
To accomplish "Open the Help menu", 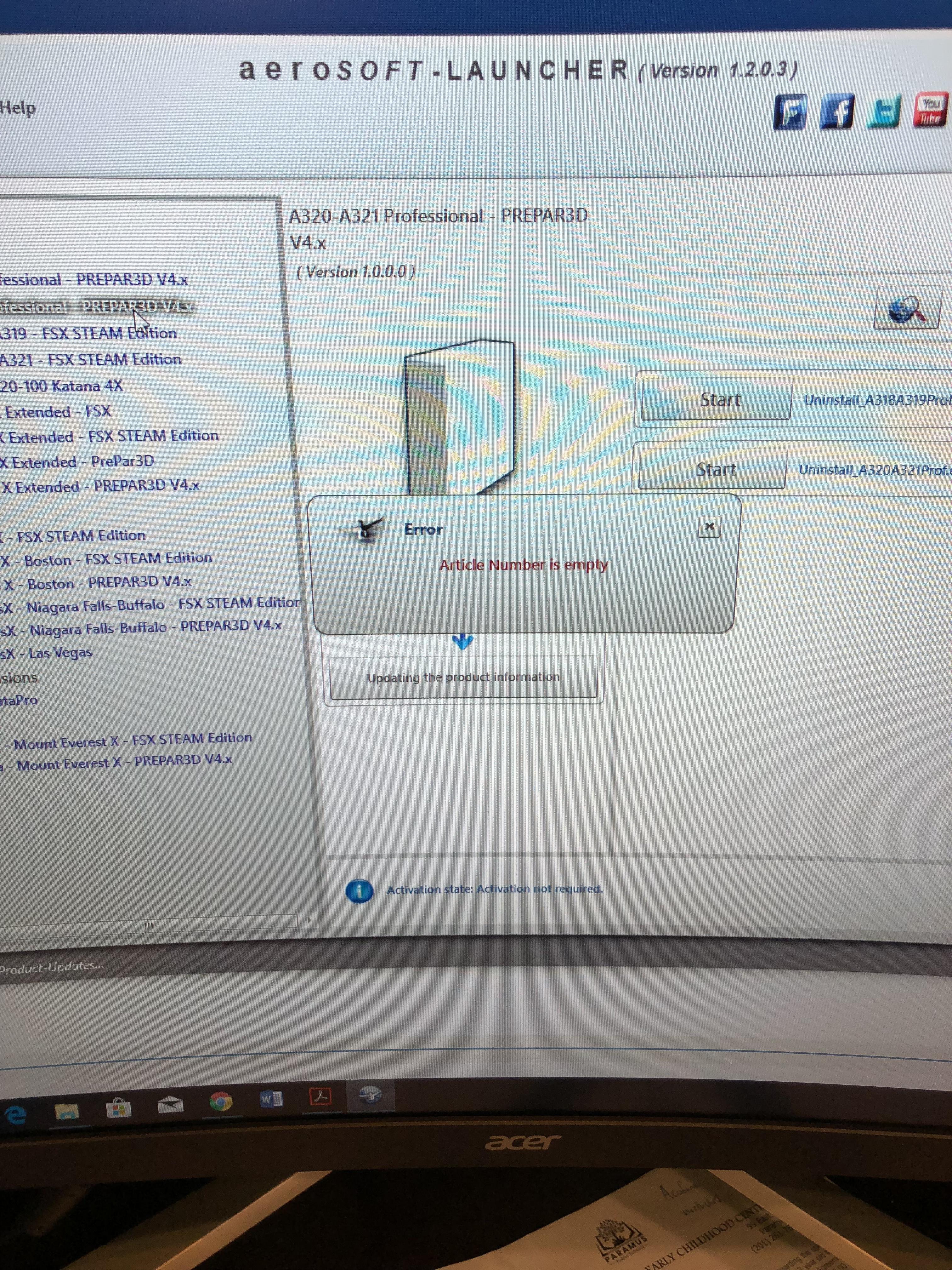I will (17, 107).
